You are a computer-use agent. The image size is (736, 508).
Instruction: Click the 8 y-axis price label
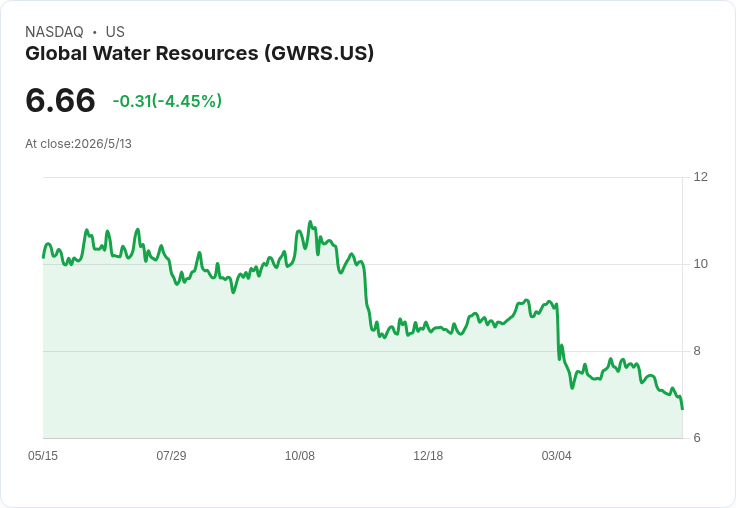(697, 351)
